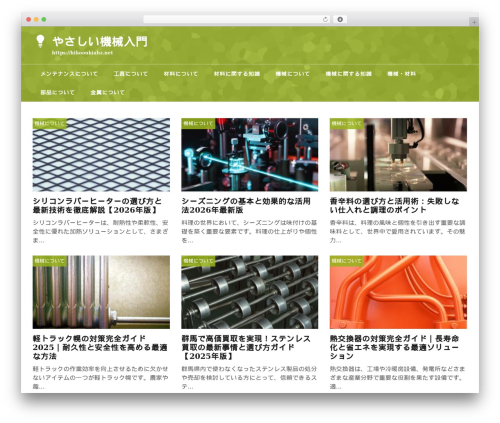Open the メンテナンスについて menu item
This screenshot has width=500, height=423.
pyautogui.click(x=69, y=74)
